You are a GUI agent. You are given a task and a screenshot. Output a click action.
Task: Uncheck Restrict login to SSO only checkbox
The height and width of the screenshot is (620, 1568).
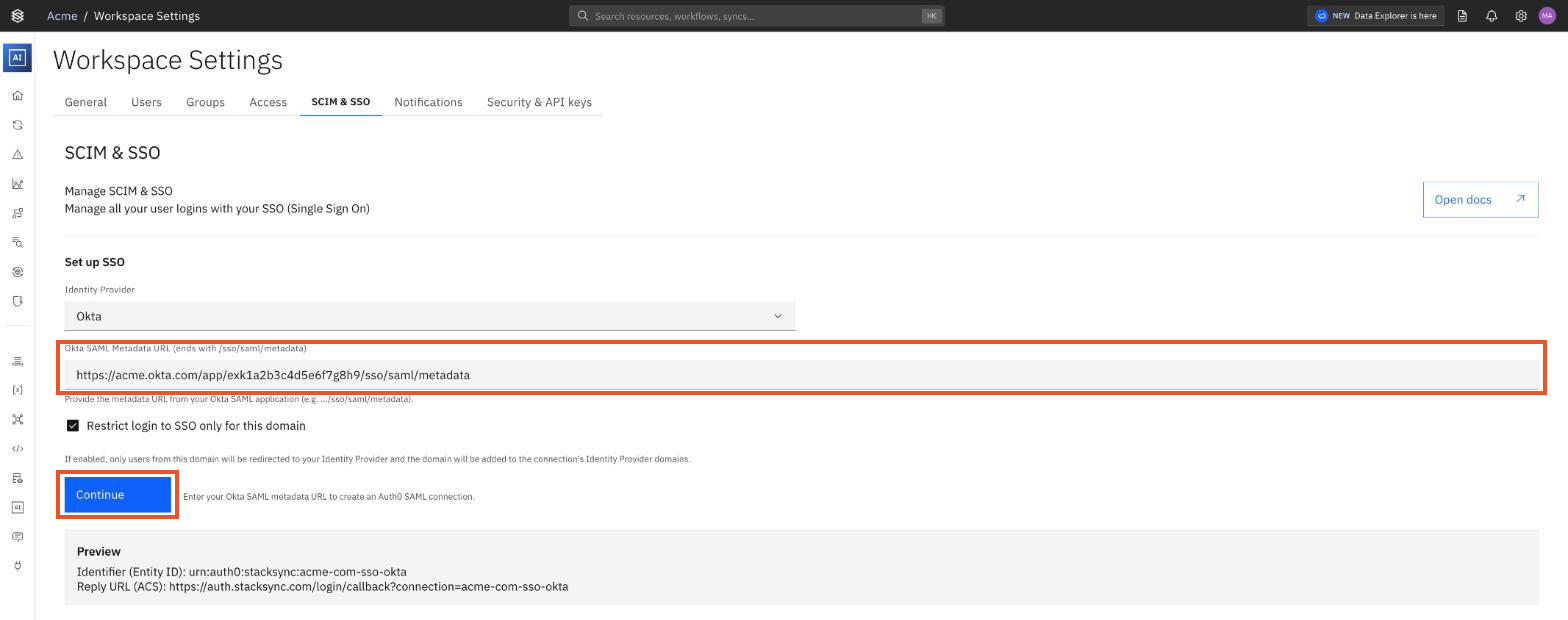73,426
